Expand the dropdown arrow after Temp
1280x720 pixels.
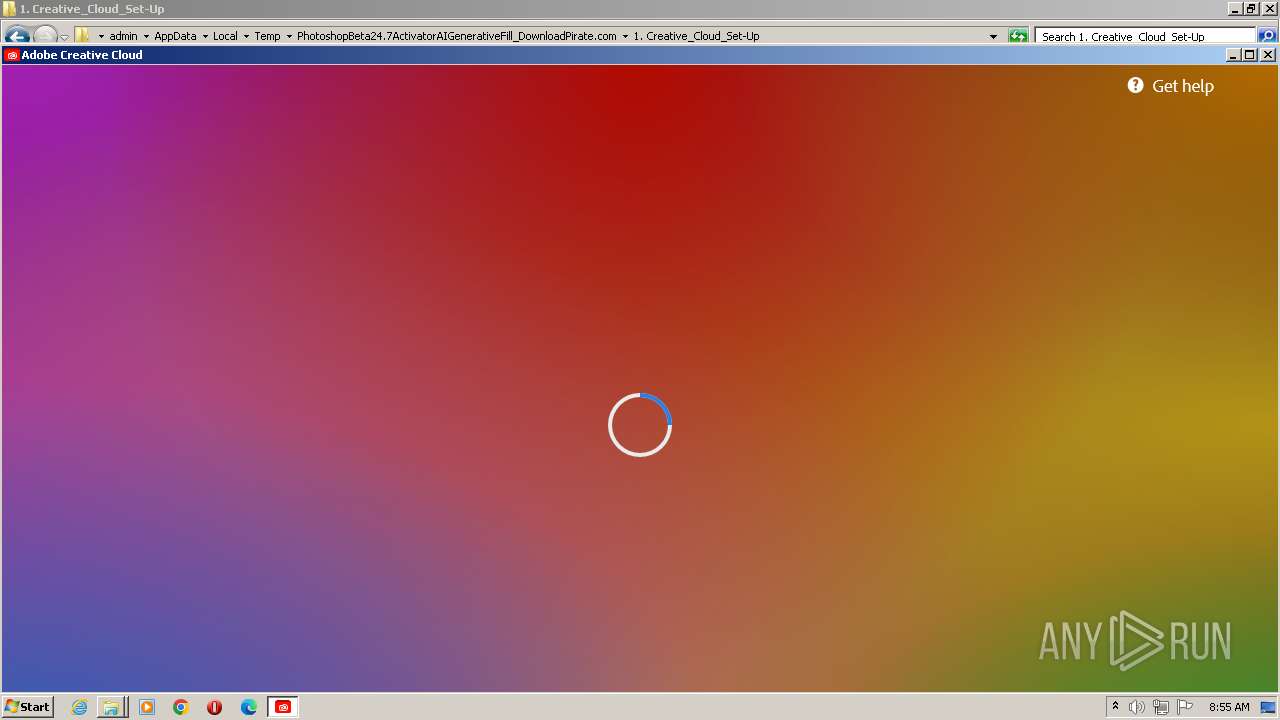(x=289, y=36)
